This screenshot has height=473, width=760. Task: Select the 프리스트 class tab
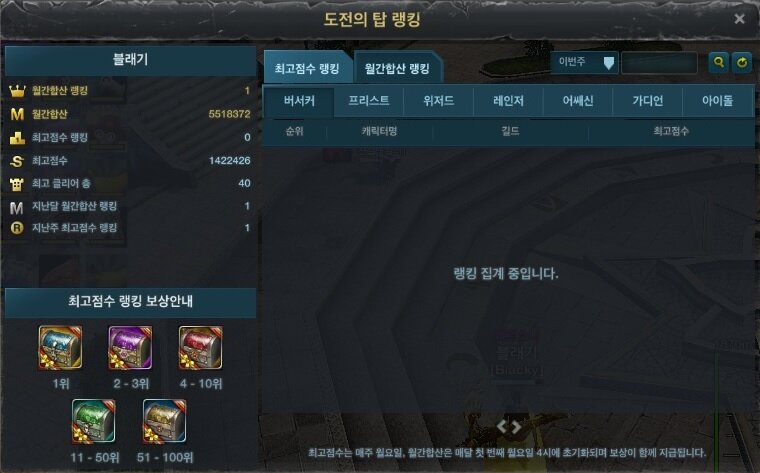pos(368,101)
